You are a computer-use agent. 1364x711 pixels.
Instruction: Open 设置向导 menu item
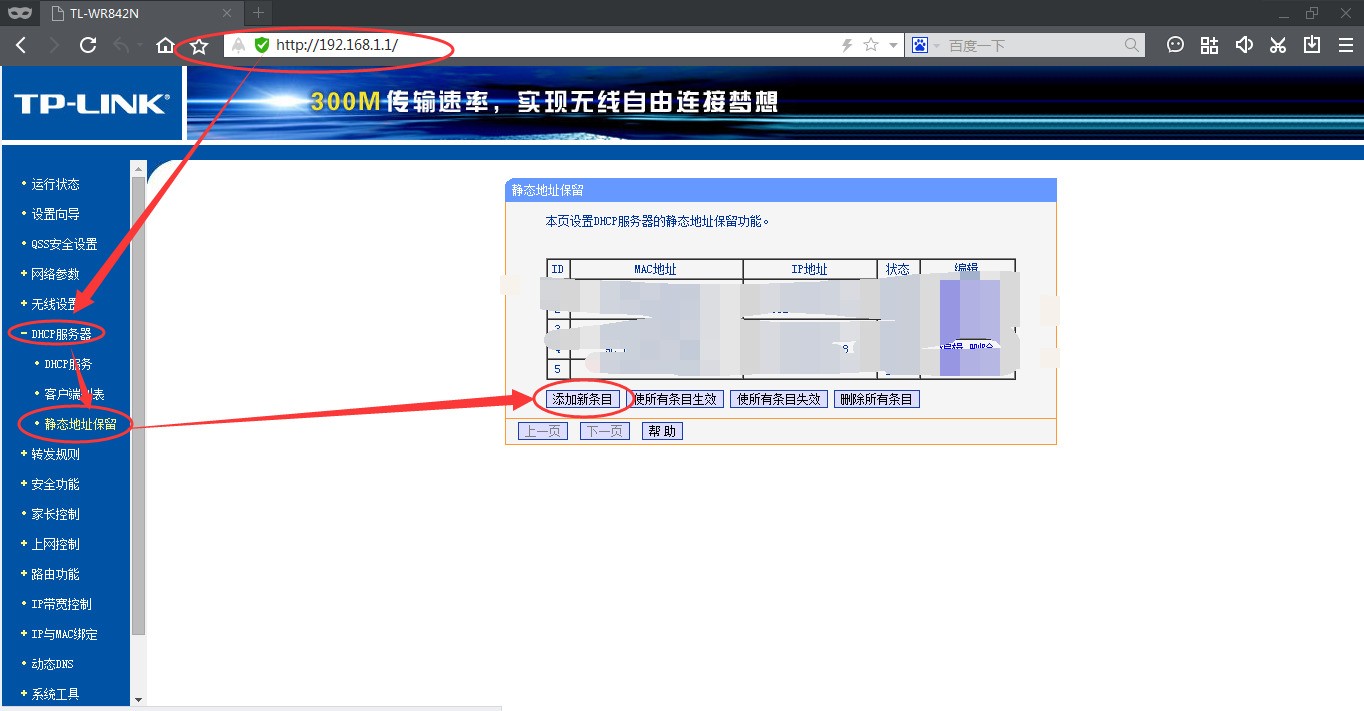(x=55, y=214)
